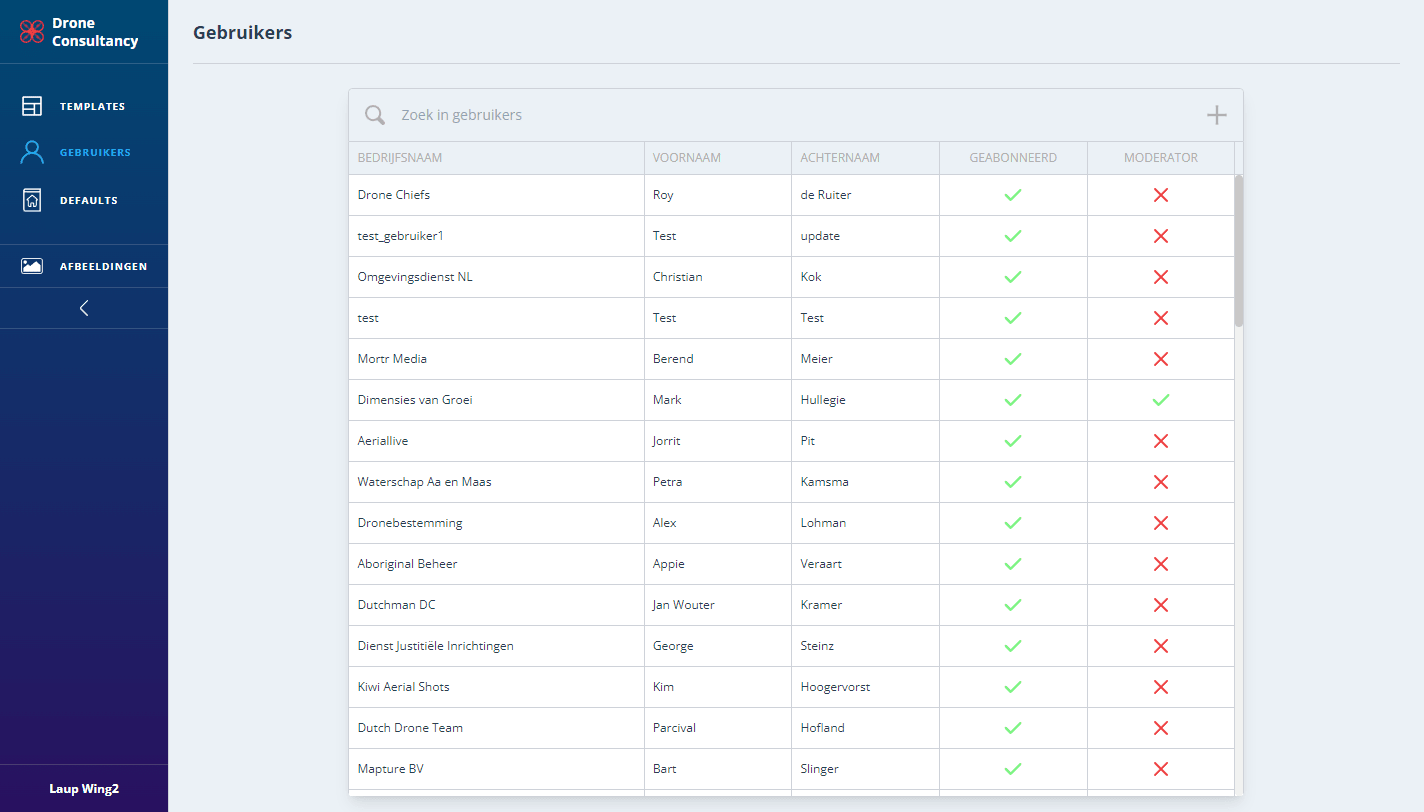Add a new user with plus icon
Image resolution: width=1424 pixels, height=812 pixels.
(1216, 115)
